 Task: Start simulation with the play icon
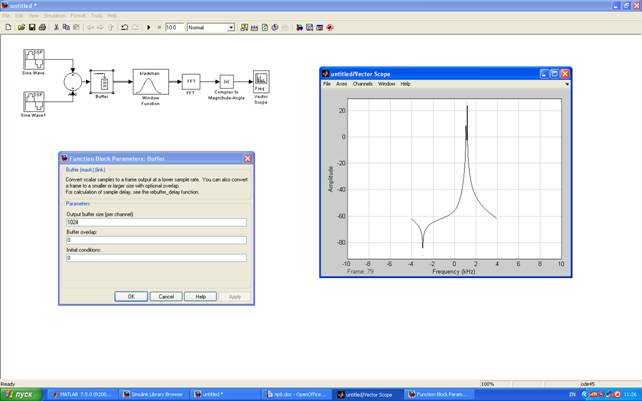pos(149,27)
